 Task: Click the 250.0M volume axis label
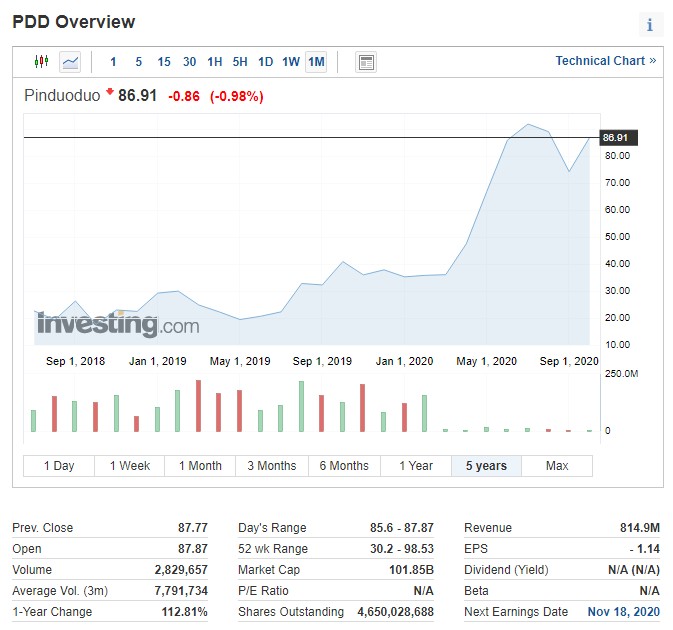pos(621,373)
